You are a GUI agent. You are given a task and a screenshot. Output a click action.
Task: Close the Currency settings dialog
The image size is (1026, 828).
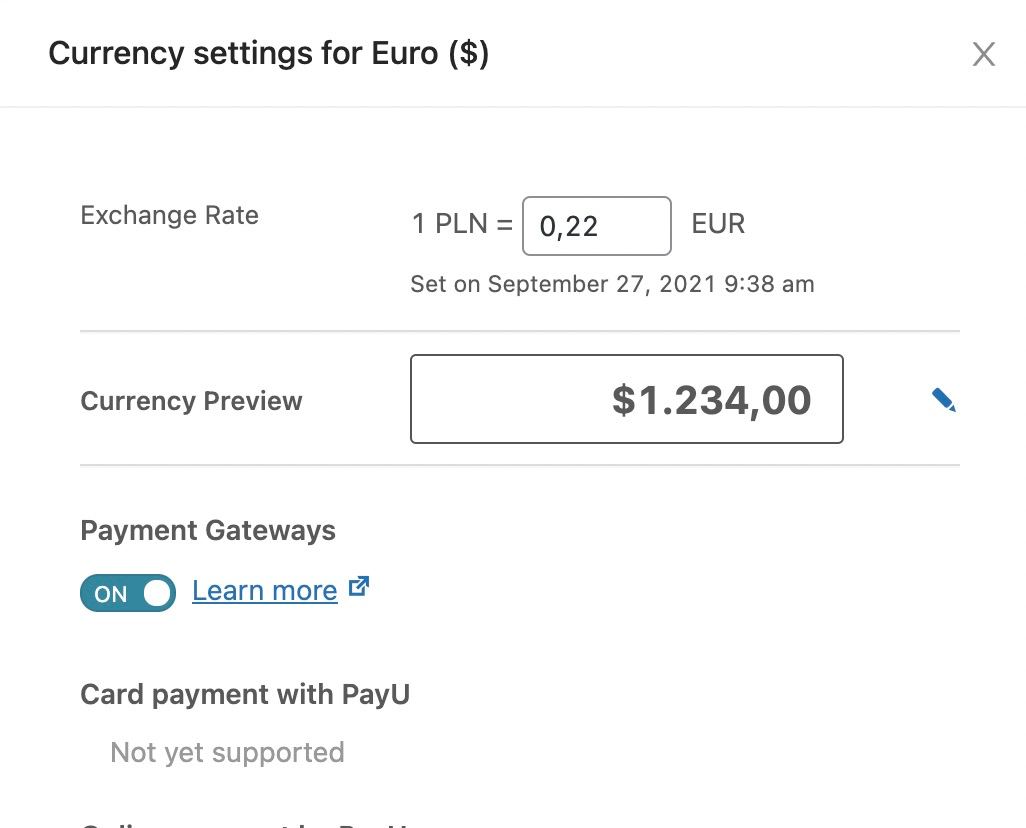(x=983, y=54)
